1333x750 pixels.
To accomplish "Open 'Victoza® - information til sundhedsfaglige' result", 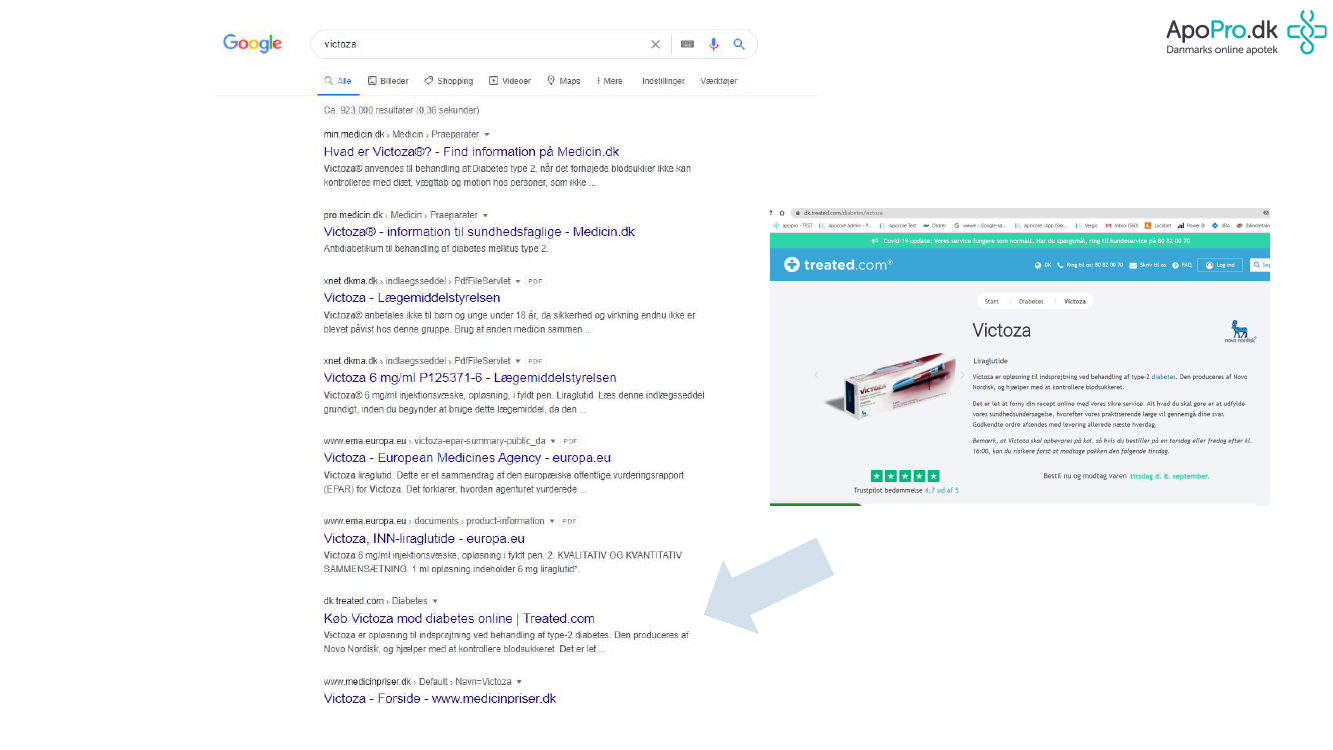I will [479, 232].
